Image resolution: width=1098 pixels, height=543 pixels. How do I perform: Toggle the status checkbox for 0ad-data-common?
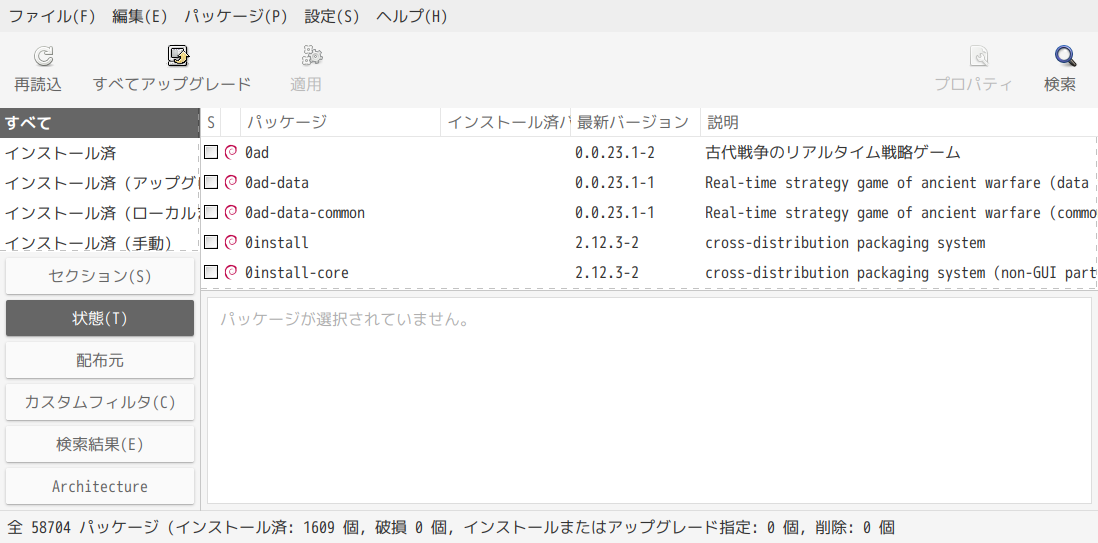[211, 212]
